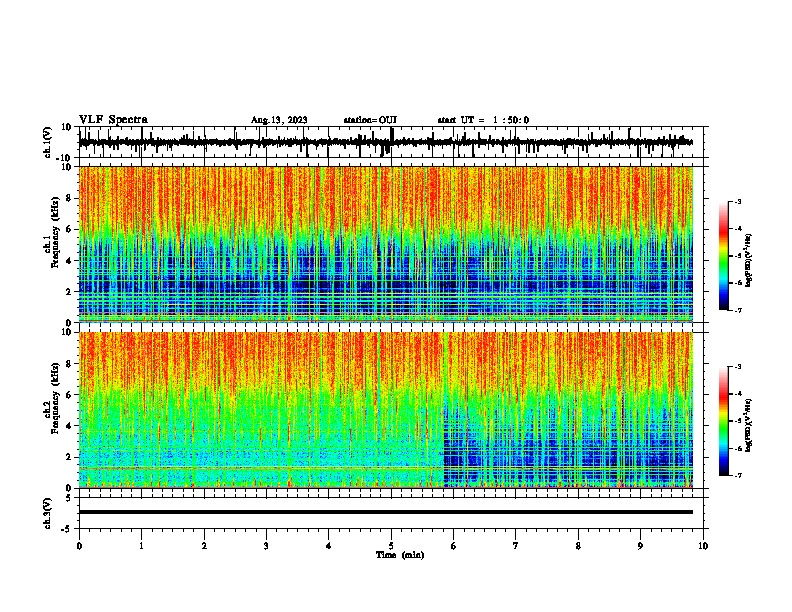Click the "8" kHz tick on ch.1 frequency axis
792x612 pixels.
(x=69, y=198)
